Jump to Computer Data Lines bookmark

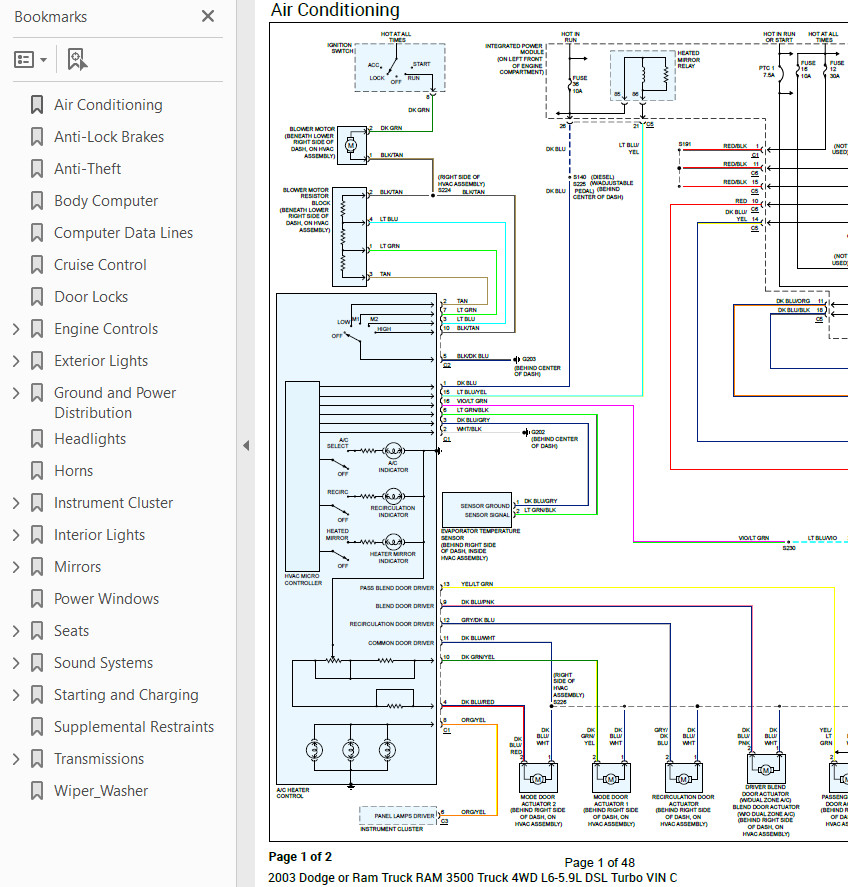click(123, 232)
